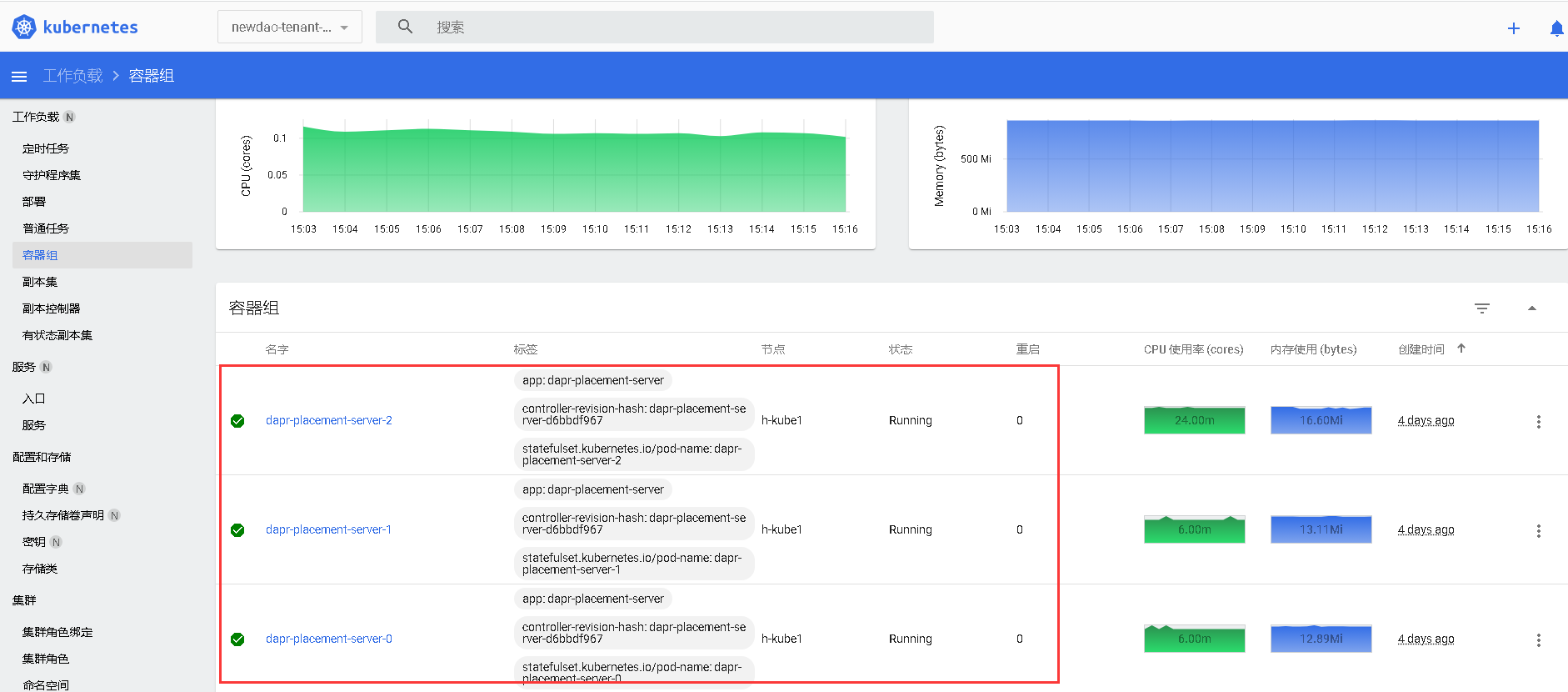Viewport: 1568px width, 692px height.
Task: Click the 搜索 search input field
Action: click(x=655, y=27)
